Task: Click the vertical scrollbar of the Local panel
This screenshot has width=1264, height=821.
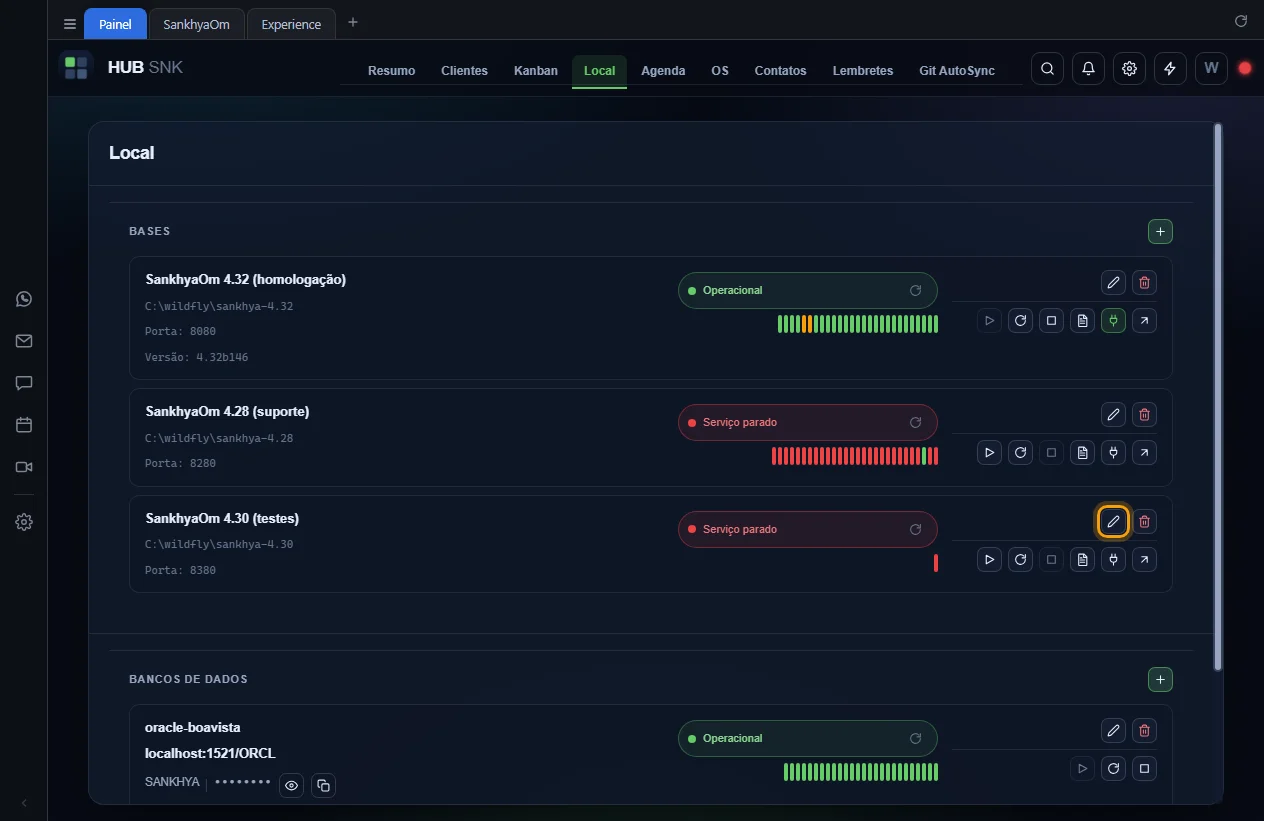Action: click(x=1217, y=396)
